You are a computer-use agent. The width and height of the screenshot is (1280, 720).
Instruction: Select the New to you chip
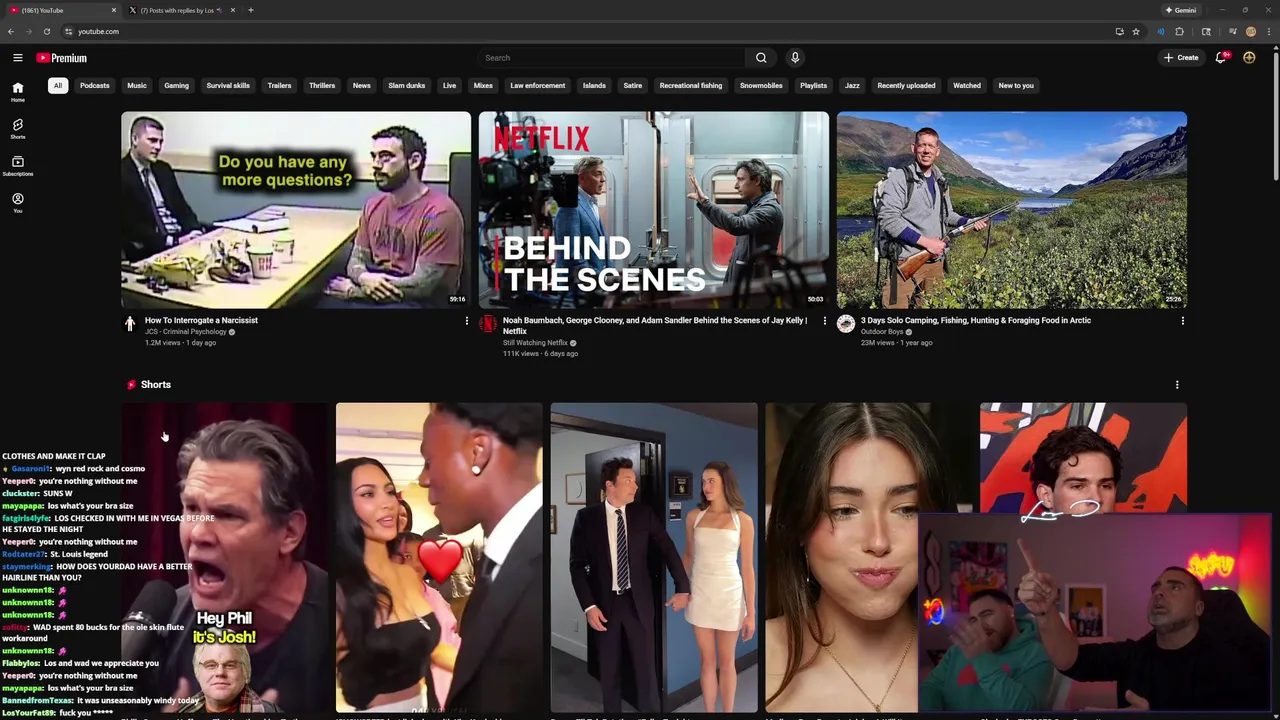pos(1016,86)
